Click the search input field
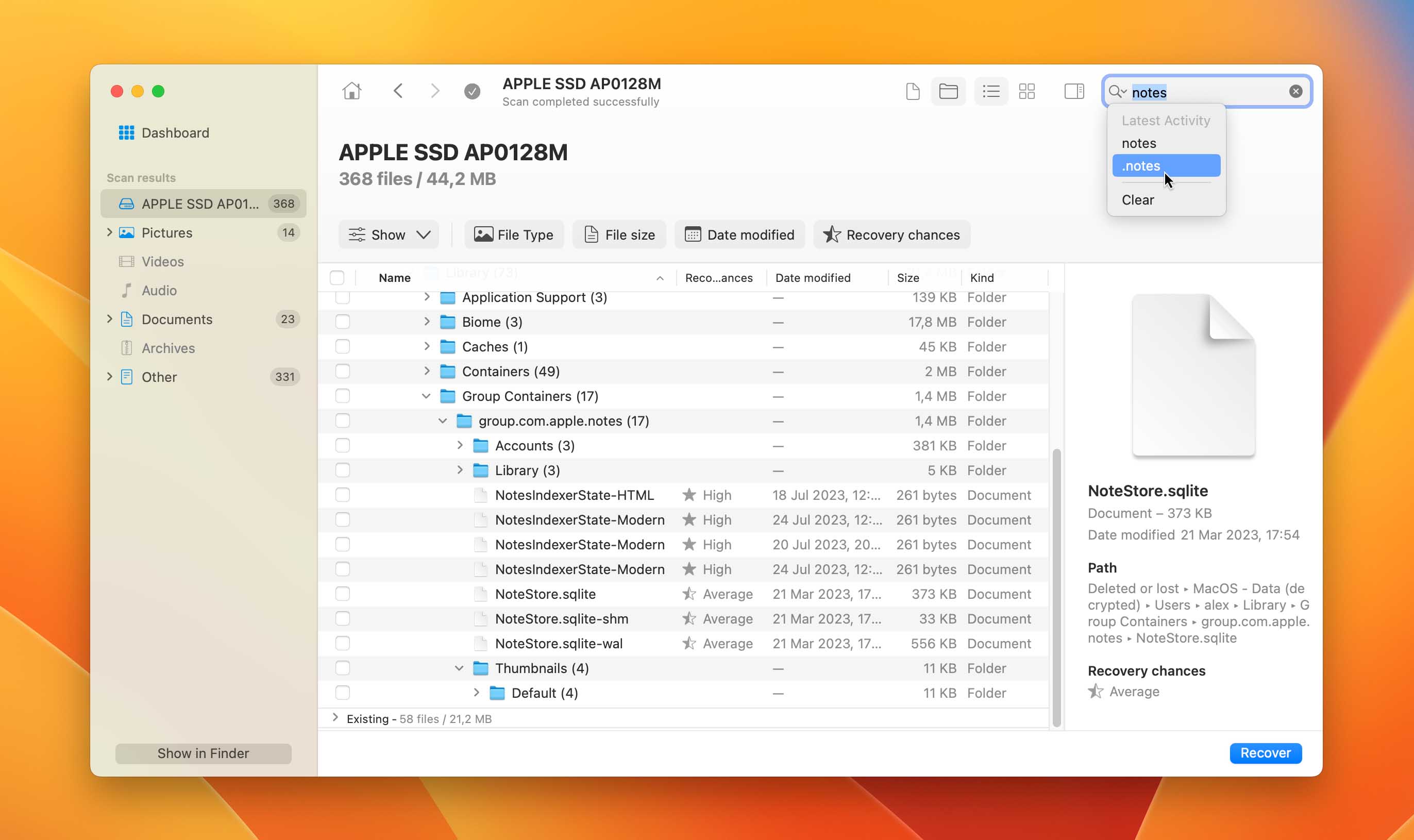Image resolution: width=1414 pixels, height=840 pixels. pos(1206,91)
